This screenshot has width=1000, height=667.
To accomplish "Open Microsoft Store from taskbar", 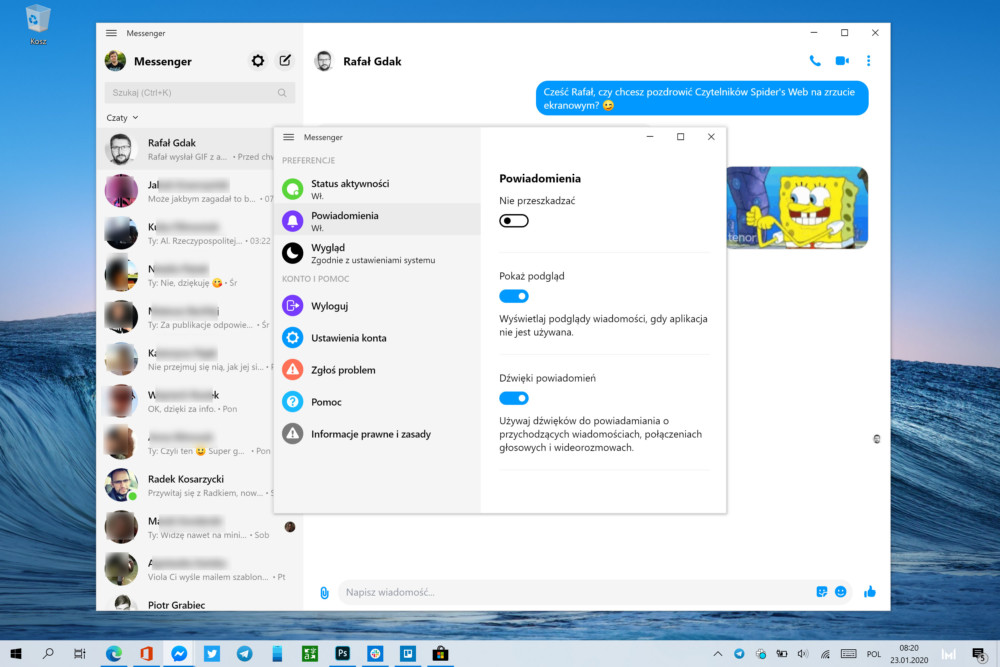I will (440, 653).
